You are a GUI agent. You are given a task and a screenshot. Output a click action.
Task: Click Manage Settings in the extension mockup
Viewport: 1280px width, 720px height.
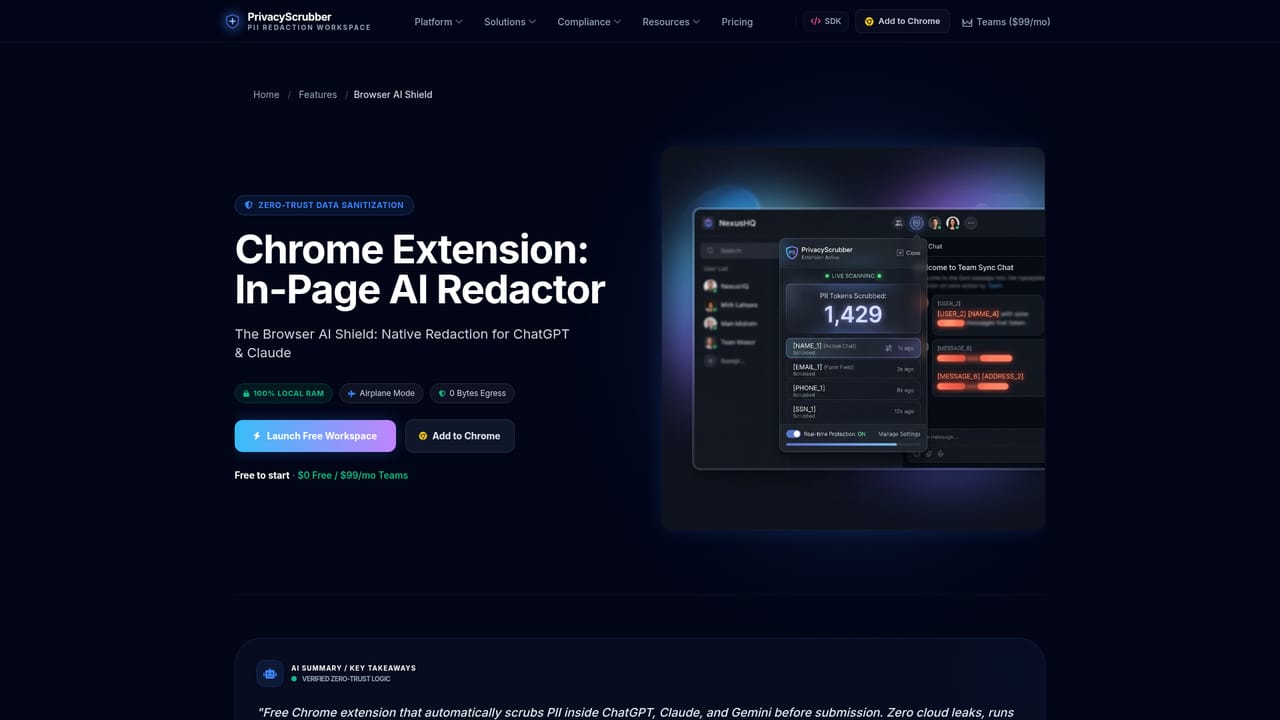(x=899, y=434)
